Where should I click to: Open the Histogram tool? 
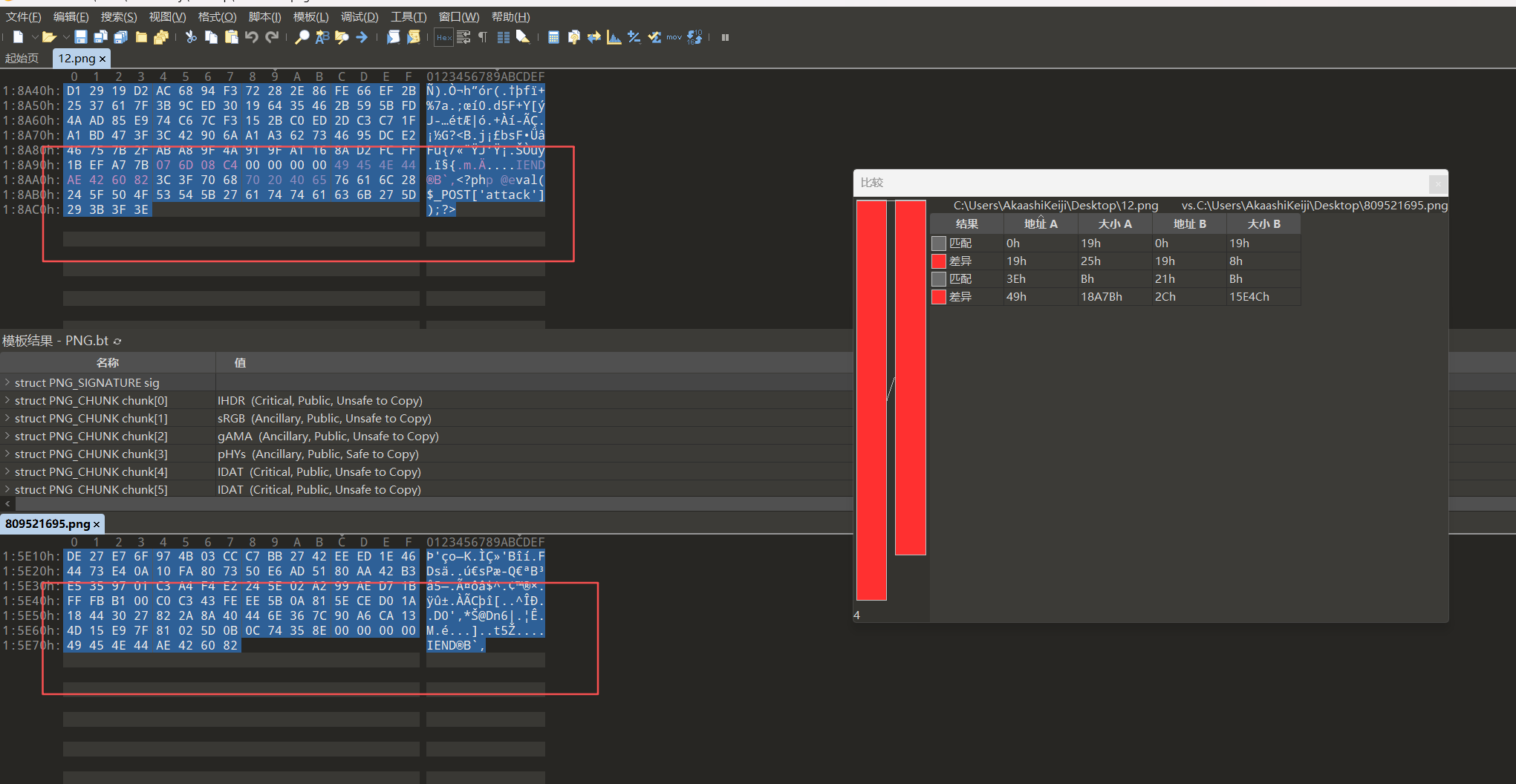click(614, 37)
